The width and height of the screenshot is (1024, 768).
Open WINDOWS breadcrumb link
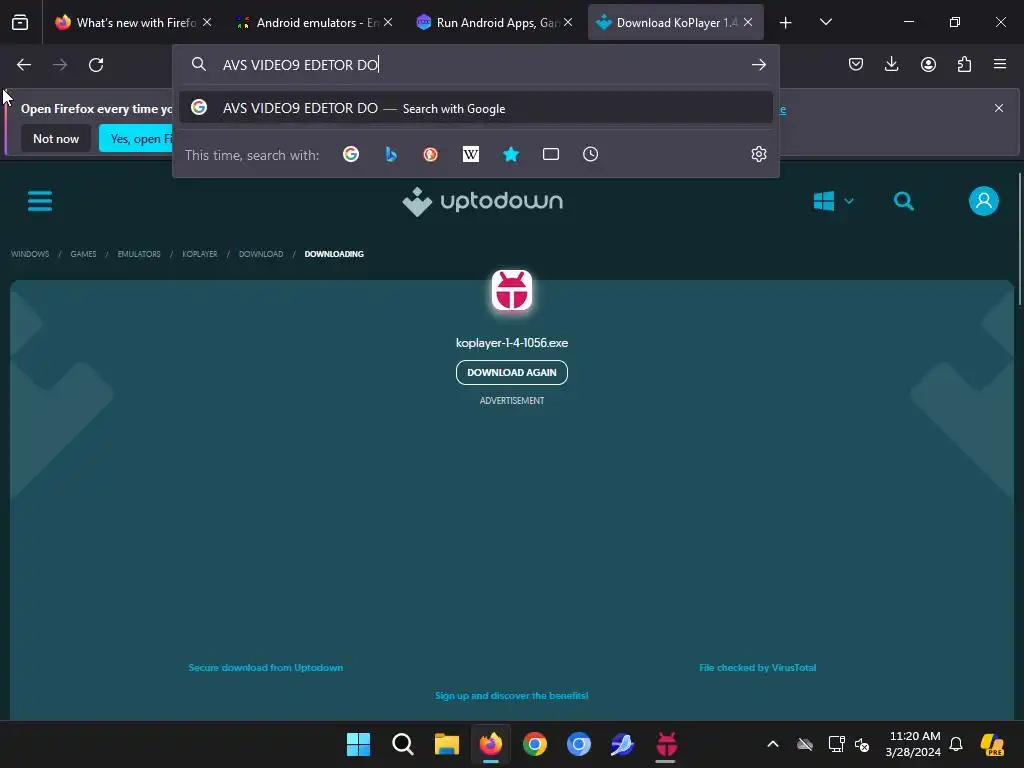(x=30, y=254)
